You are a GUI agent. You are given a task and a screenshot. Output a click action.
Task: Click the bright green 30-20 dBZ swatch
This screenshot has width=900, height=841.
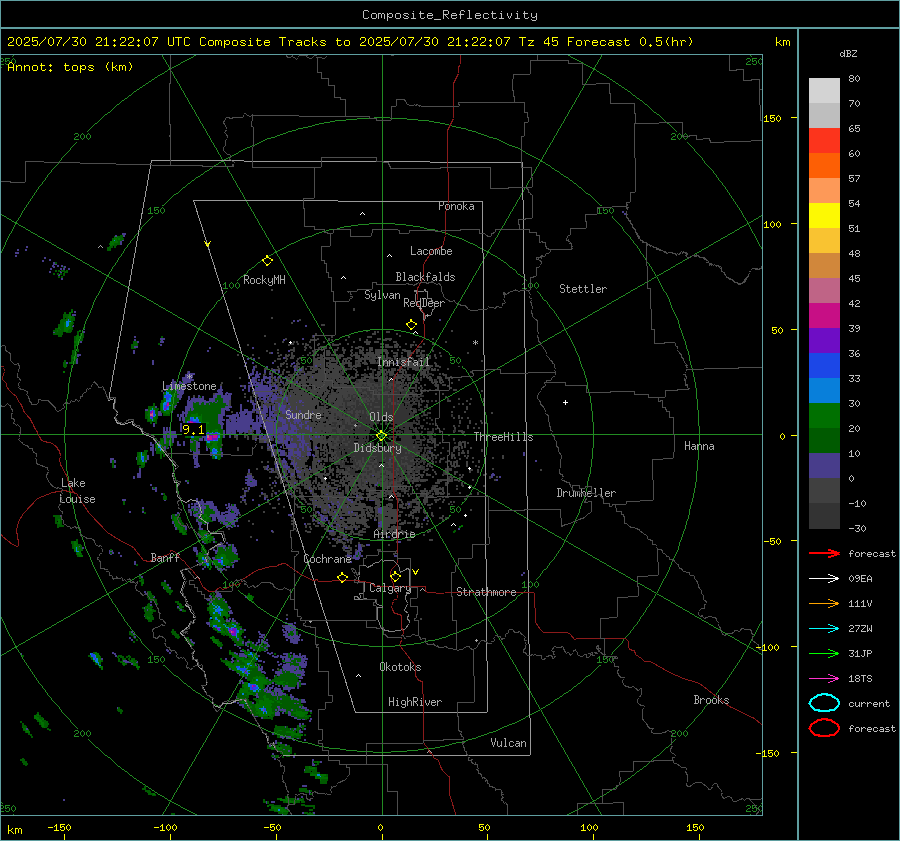824,416
